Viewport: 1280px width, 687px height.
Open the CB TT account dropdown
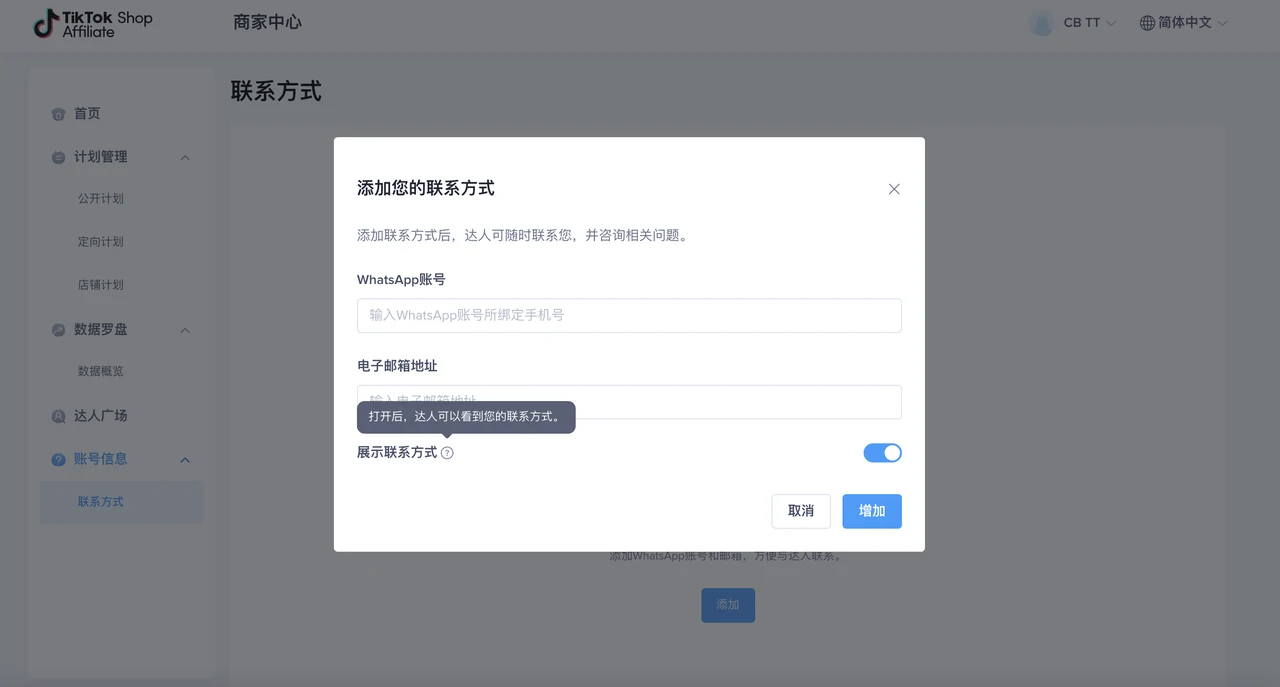pos(1088,23)
